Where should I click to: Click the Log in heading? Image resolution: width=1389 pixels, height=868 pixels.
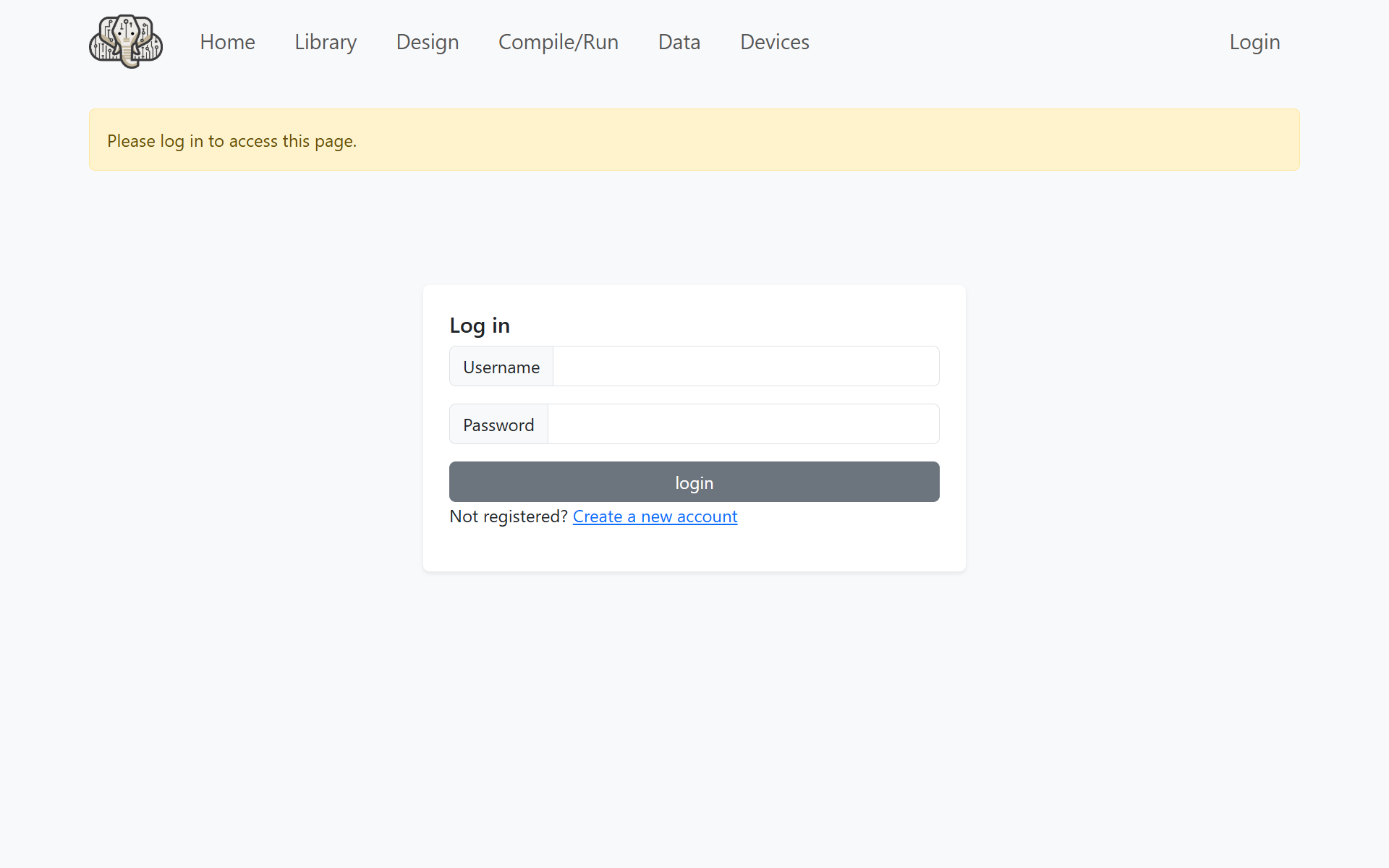tap(480, 325)
